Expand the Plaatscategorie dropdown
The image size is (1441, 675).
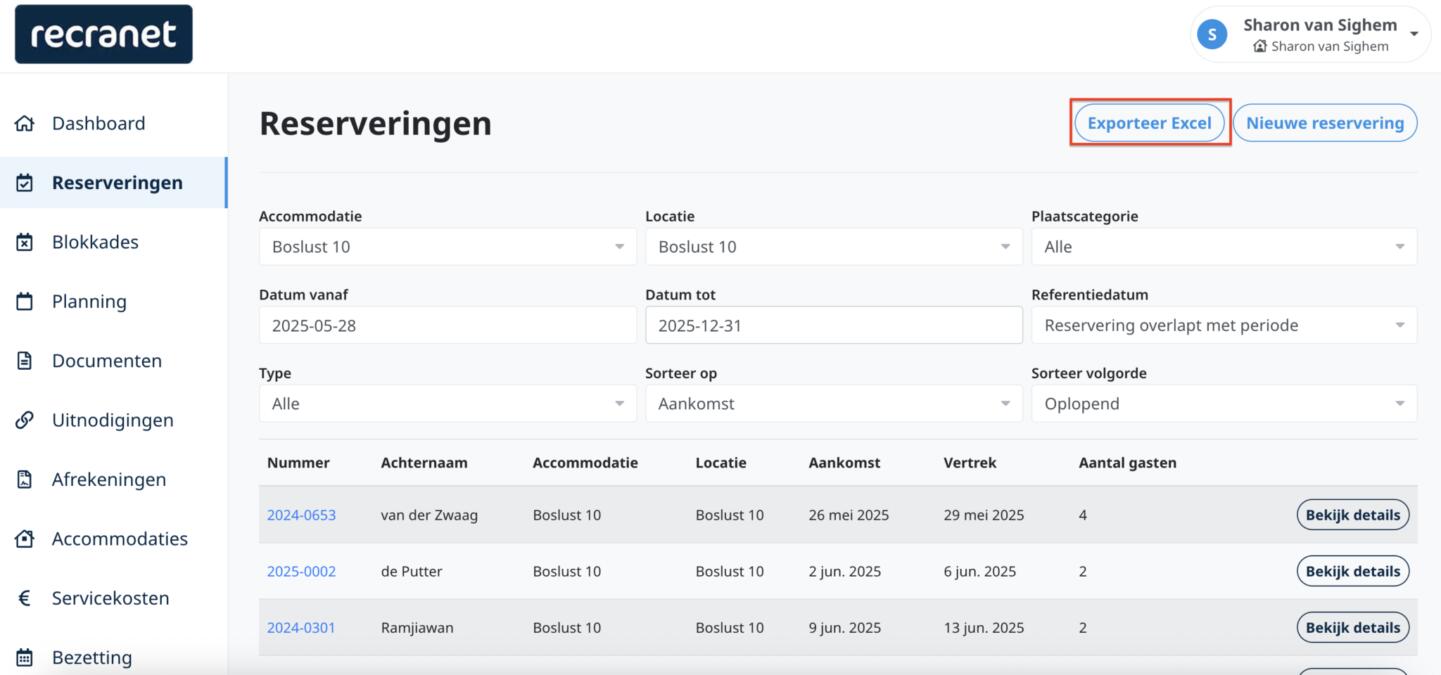(x=1223, y=247)
